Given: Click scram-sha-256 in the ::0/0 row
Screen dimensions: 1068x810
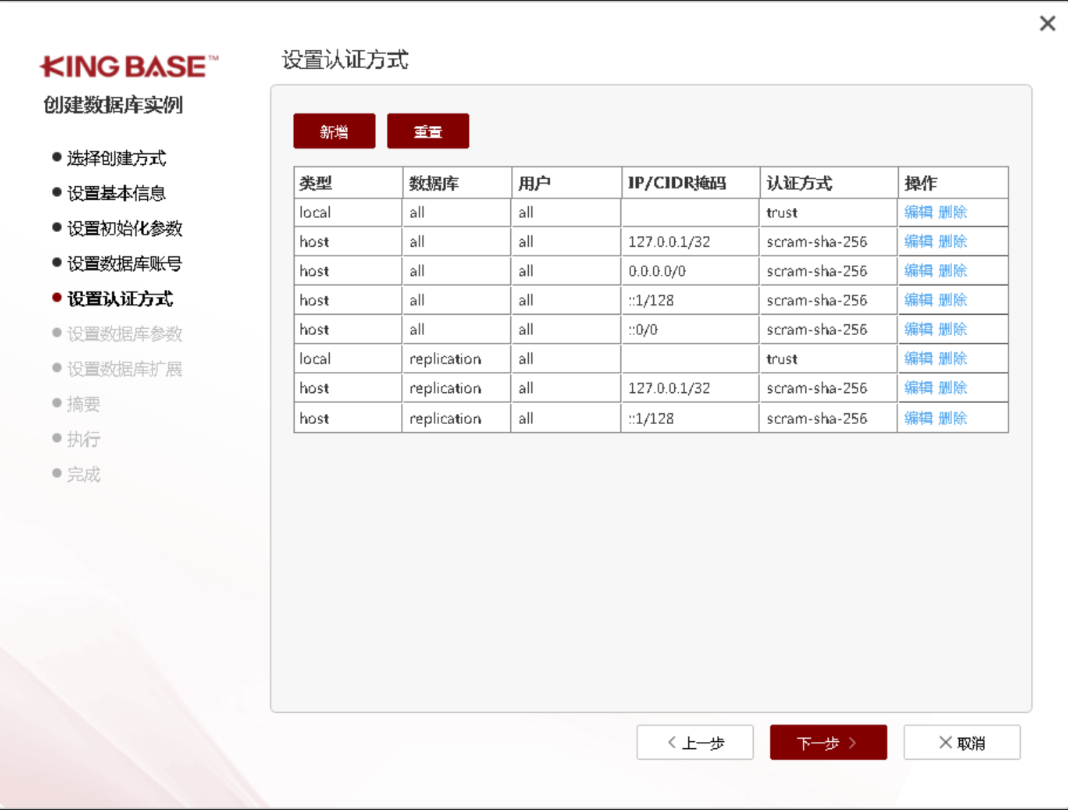Looking at the screenshot, I should tap(817, 330).
